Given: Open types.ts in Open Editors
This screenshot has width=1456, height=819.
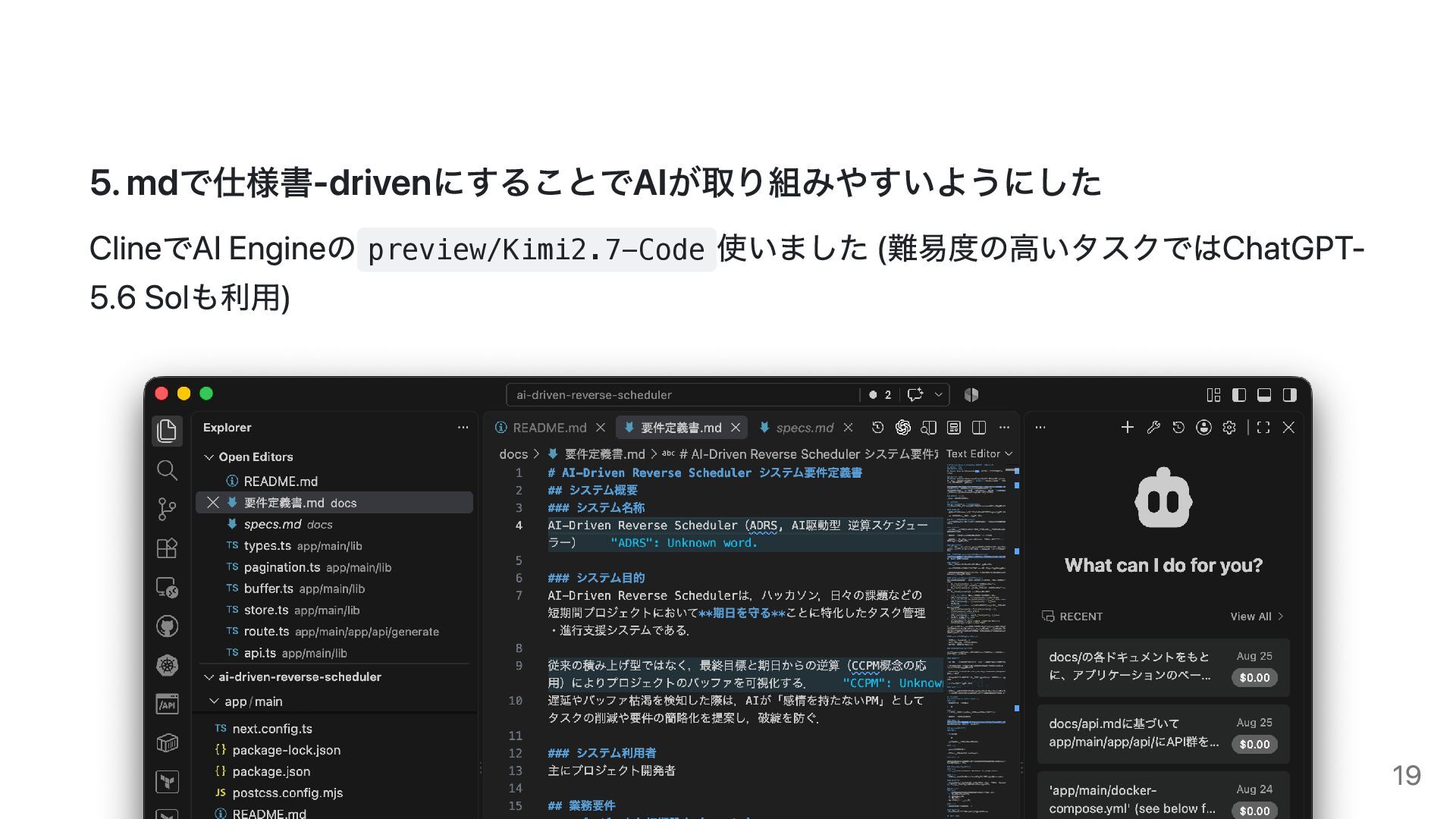Looking at the screenshot, I should 334,546.
